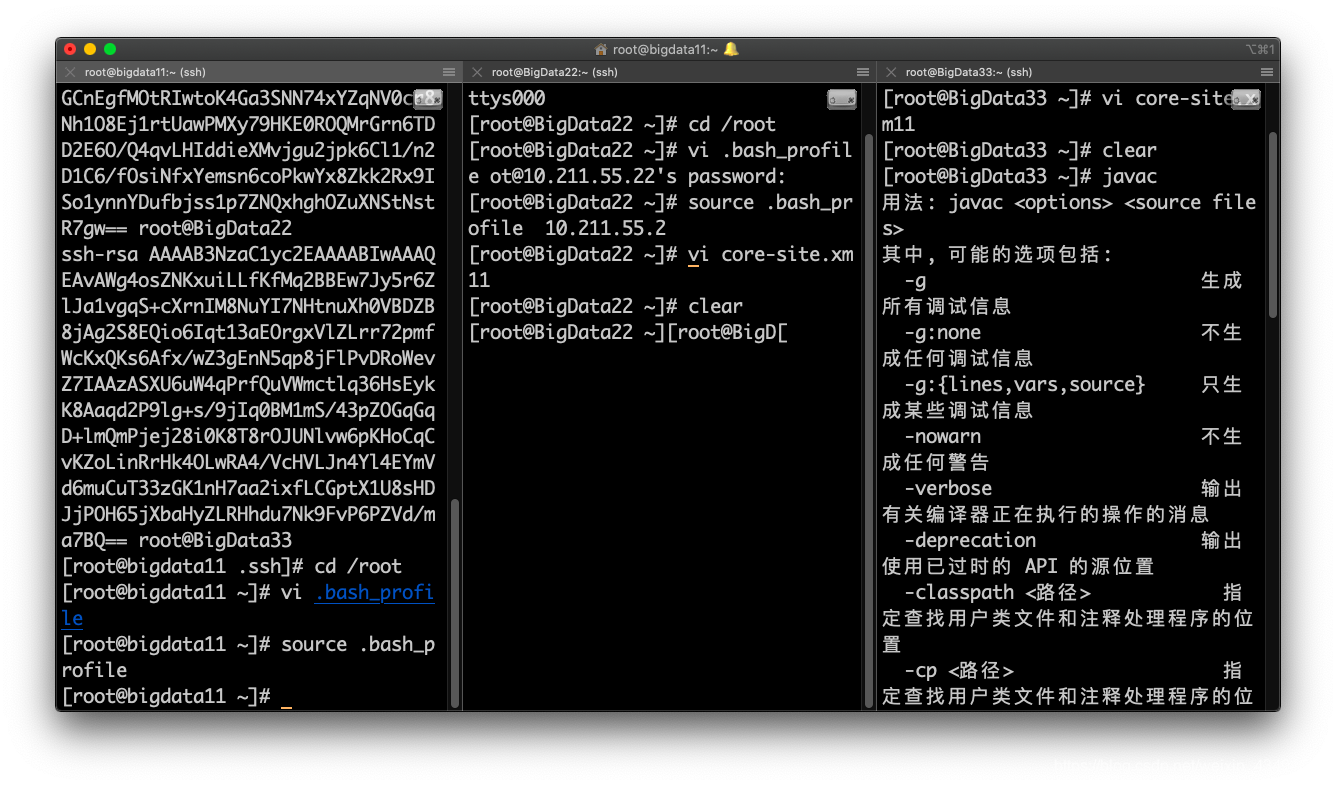Open the .bash_profi link in bigdata11 pane

point(375,593)
